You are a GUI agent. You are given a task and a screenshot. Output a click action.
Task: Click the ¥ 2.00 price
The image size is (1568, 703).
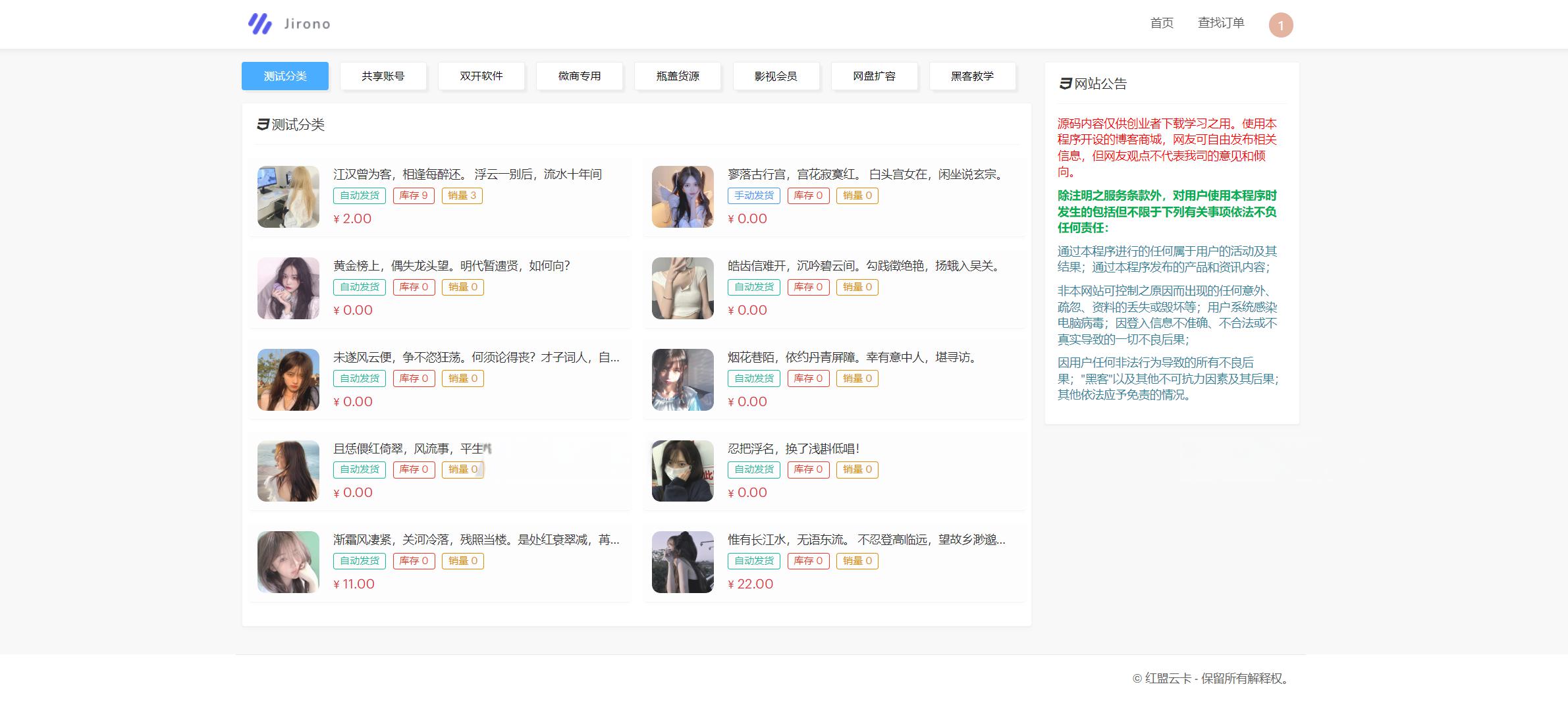pyautogui.click(x=352, y=219)
